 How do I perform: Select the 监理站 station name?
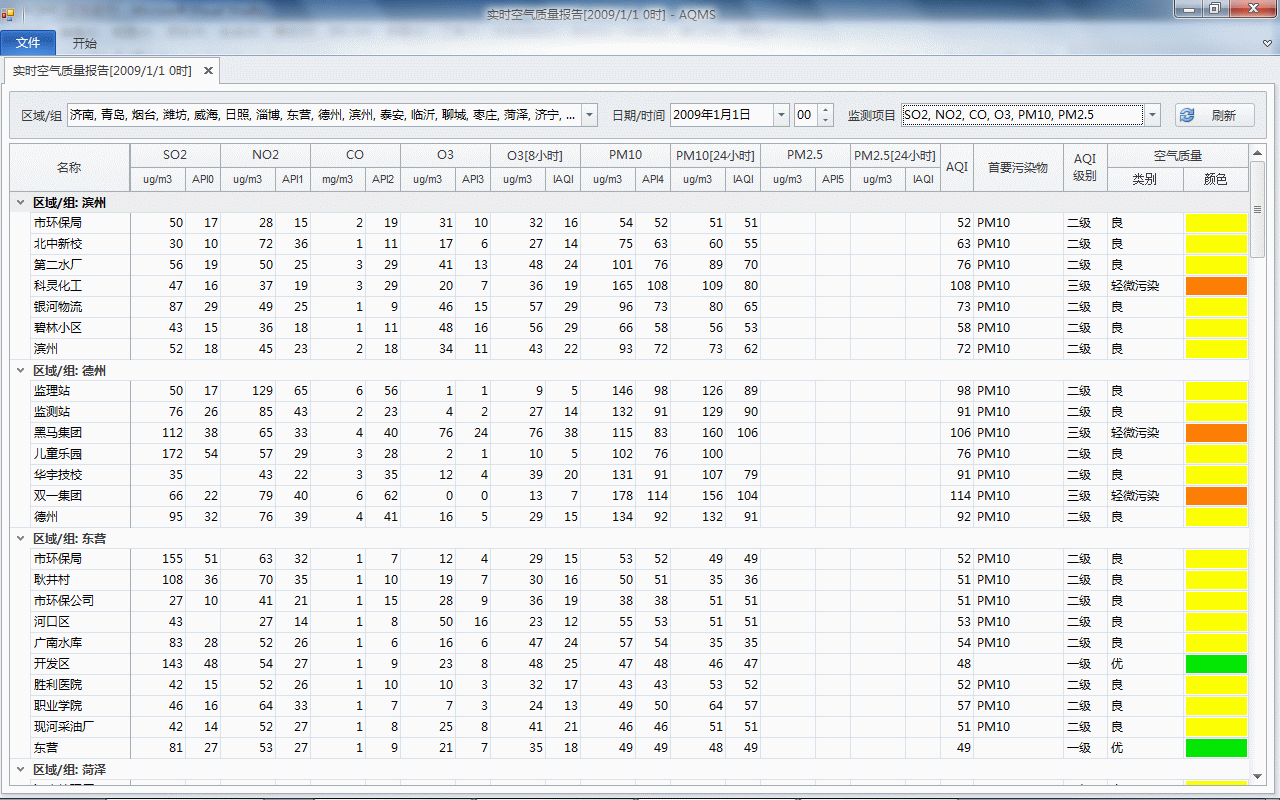point(51,391)
